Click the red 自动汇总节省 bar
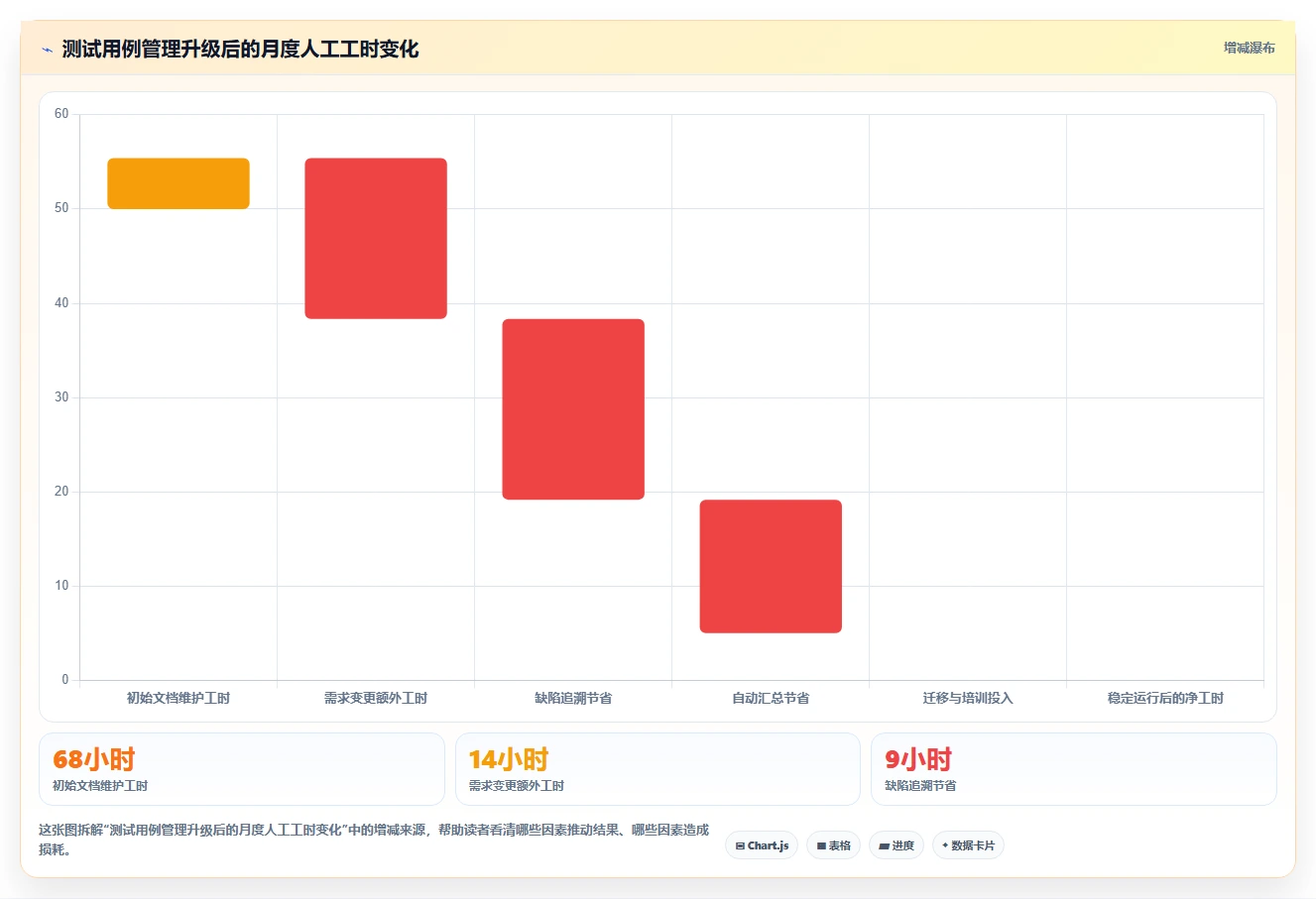 point(771,566)
